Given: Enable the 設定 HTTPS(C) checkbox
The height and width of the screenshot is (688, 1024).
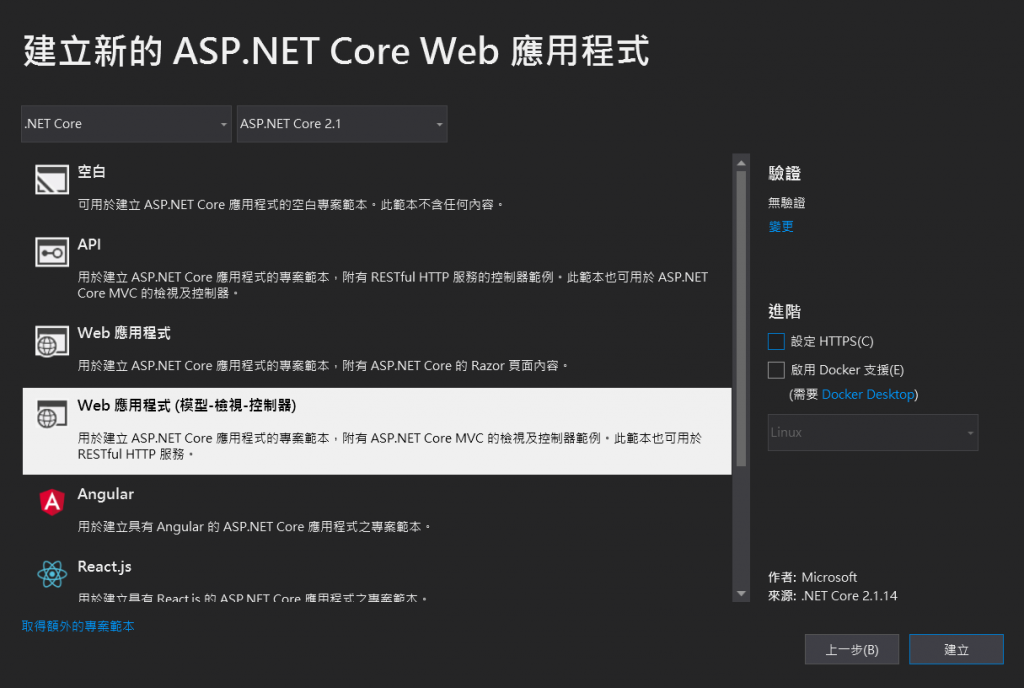Looking at the screenshot, I should coord(776,341).
